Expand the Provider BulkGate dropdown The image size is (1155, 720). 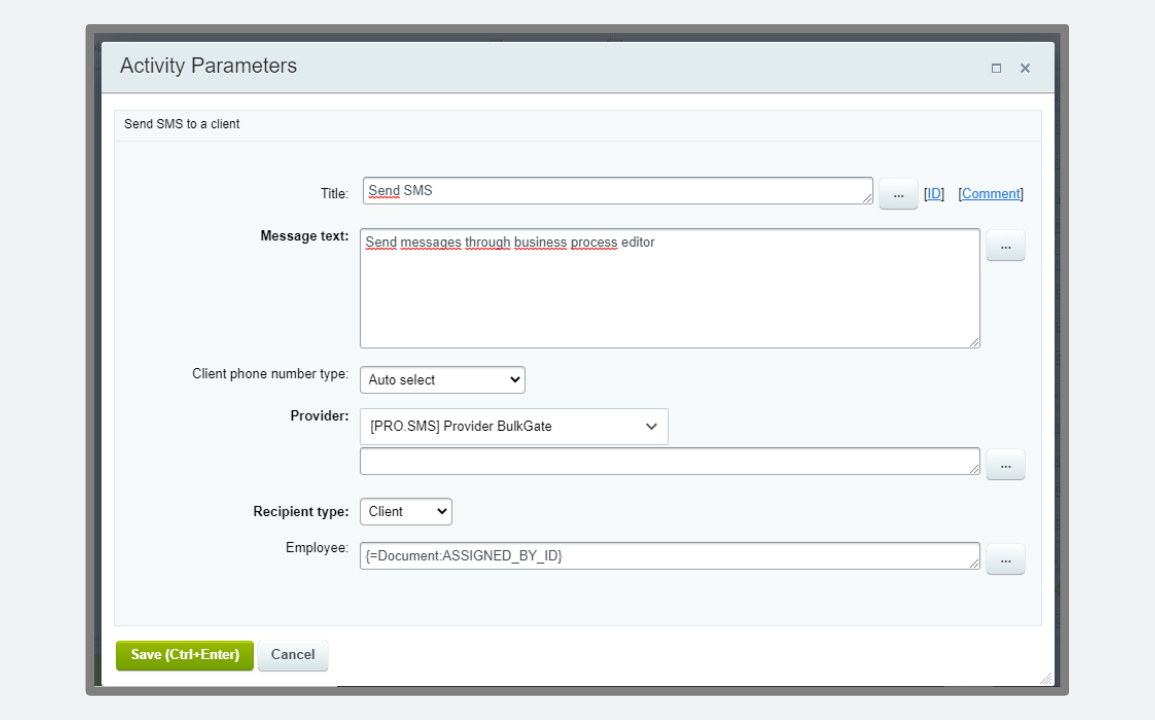point(514,426)
